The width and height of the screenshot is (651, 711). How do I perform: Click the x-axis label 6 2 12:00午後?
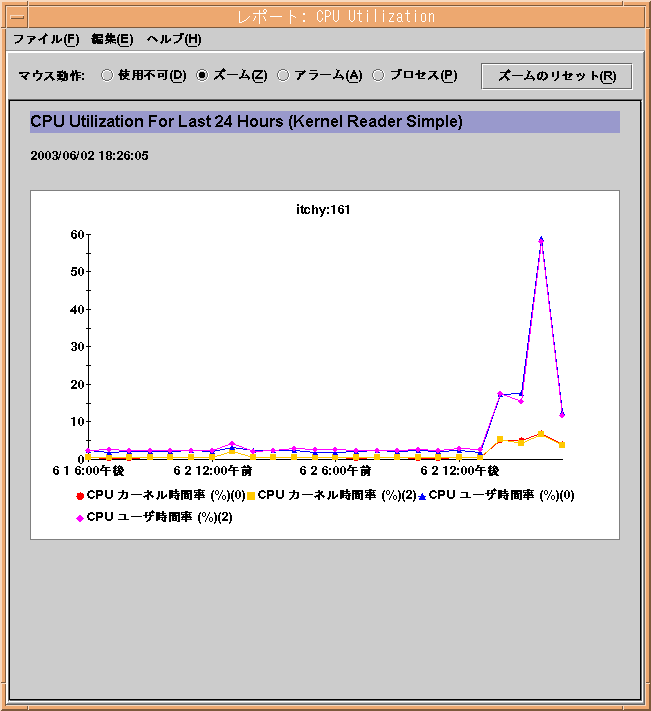click(x=460, y=471)
